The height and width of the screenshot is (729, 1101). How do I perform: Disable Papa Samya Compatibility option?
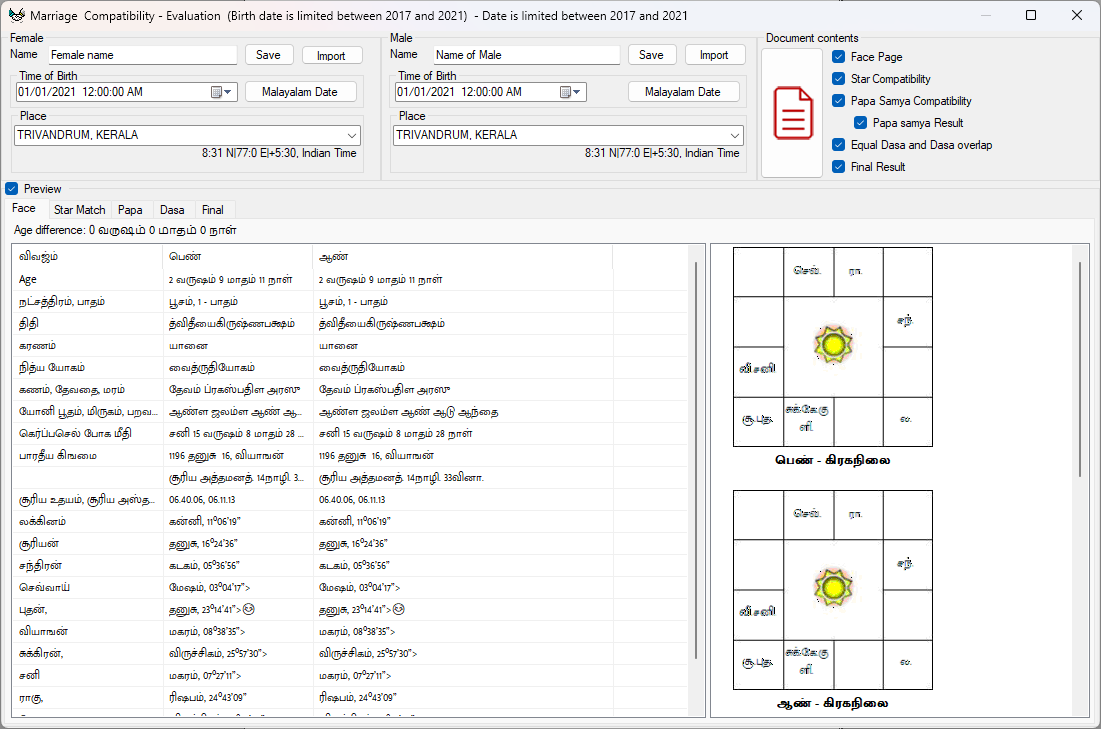coord(838,100)
